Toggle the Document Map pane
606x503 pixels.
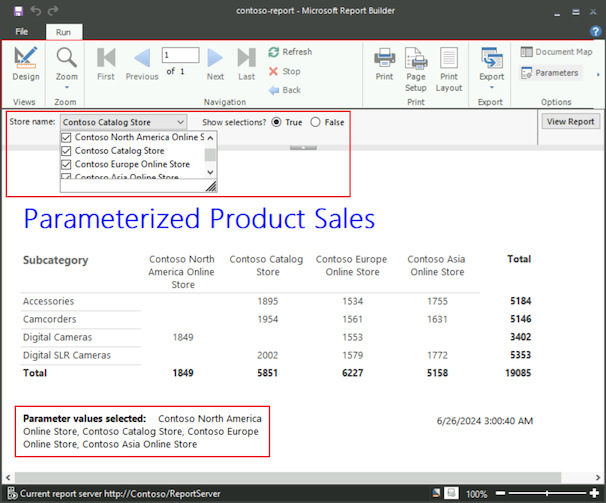(556, 52)
